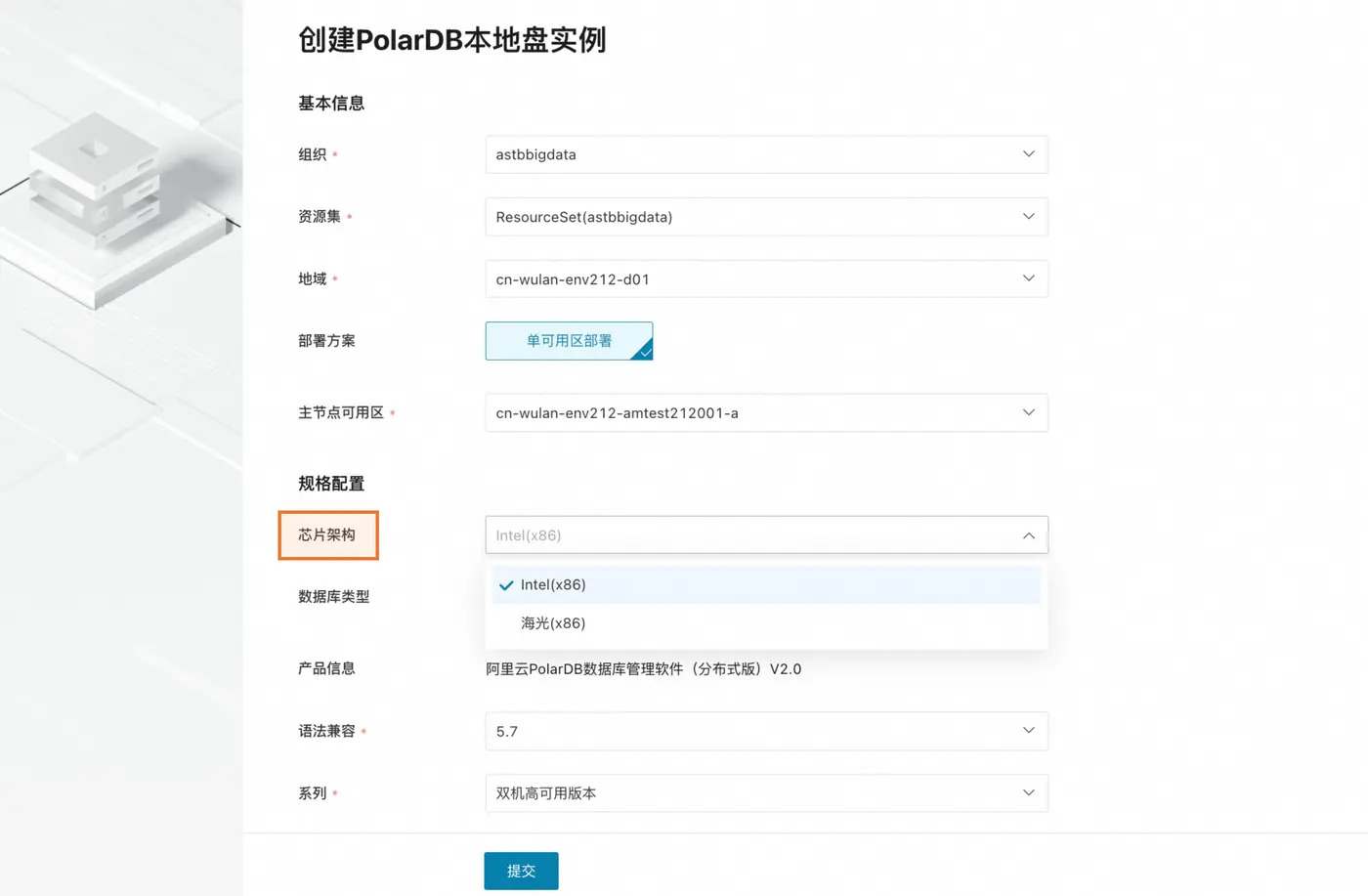Click the 基本信息 section heading
The image size is (1368, 896).
click(x=331, y=104)
